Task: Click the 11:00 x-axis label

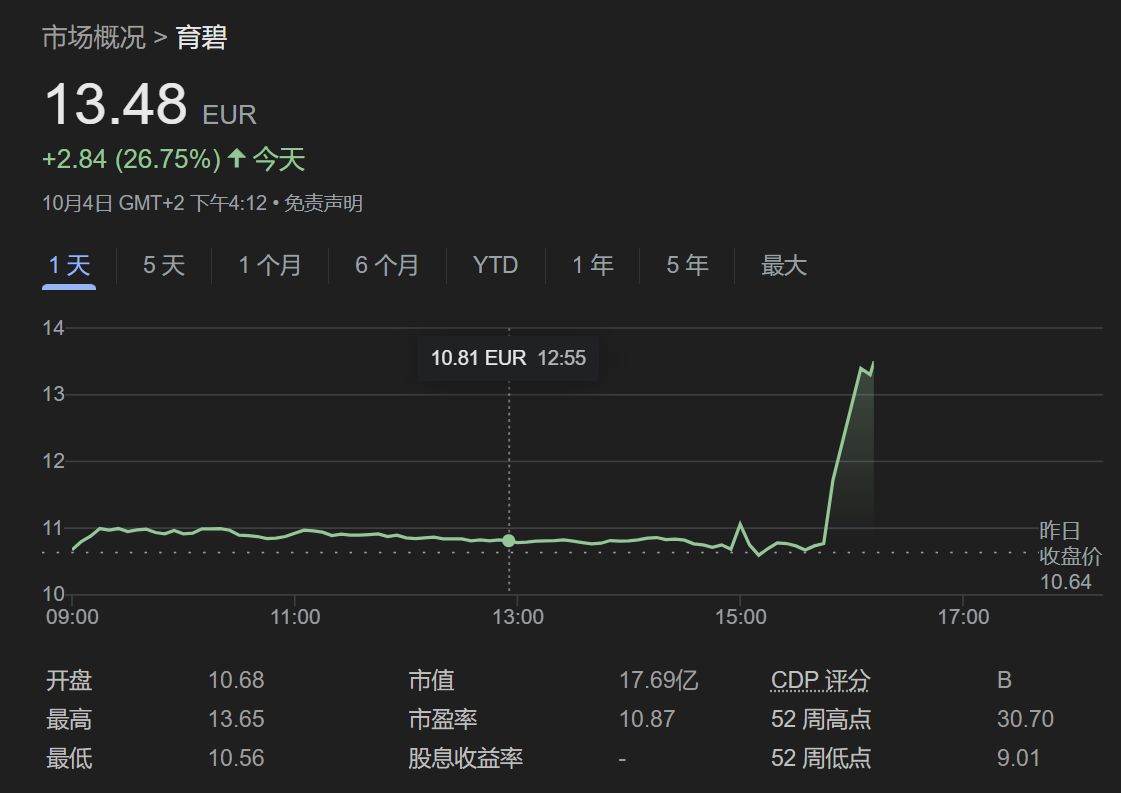Action: tap(295, 617)
